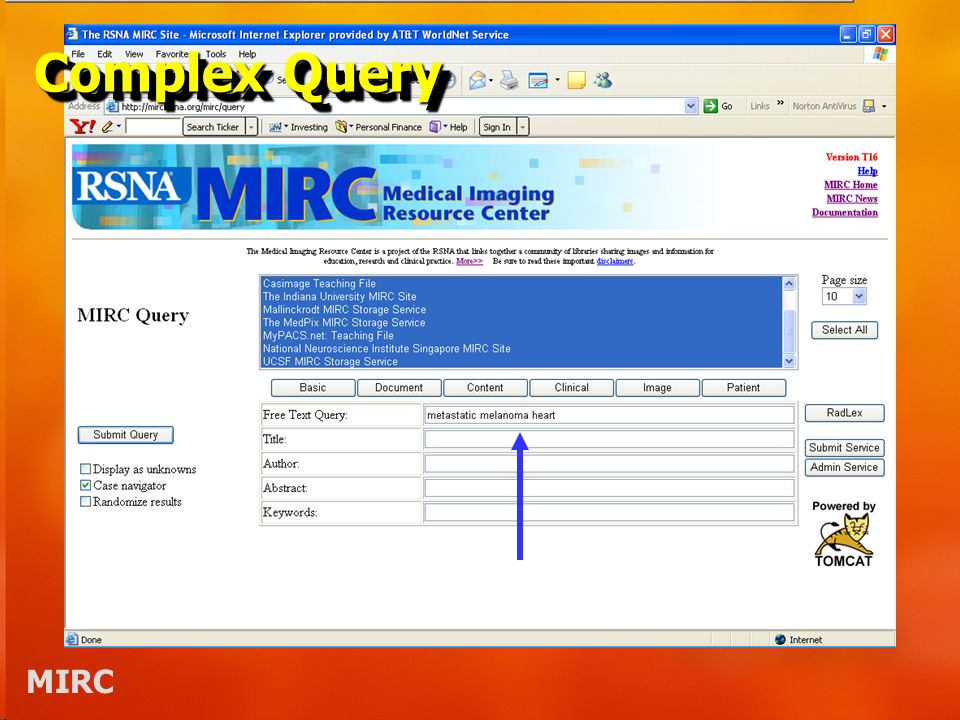Open the File menu

tap(78, 54)
